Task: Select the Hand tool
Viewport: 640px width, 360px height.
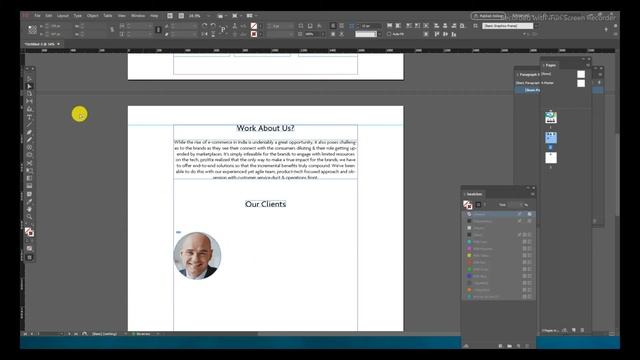Action: 29,209
